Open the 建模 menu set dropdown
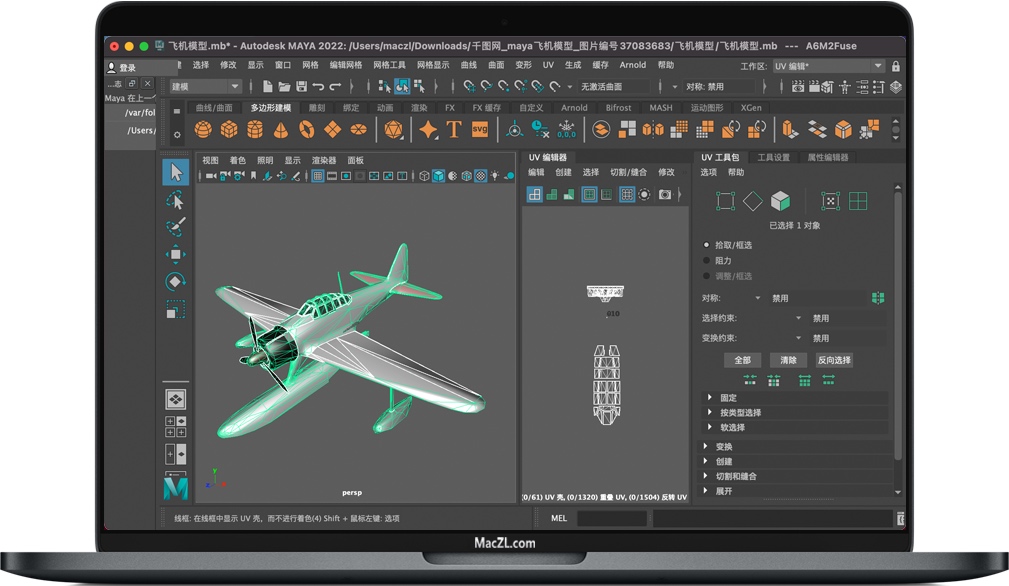Image resolution: width=1009 pixels, height=586 pixels. (x=205, y=87)
